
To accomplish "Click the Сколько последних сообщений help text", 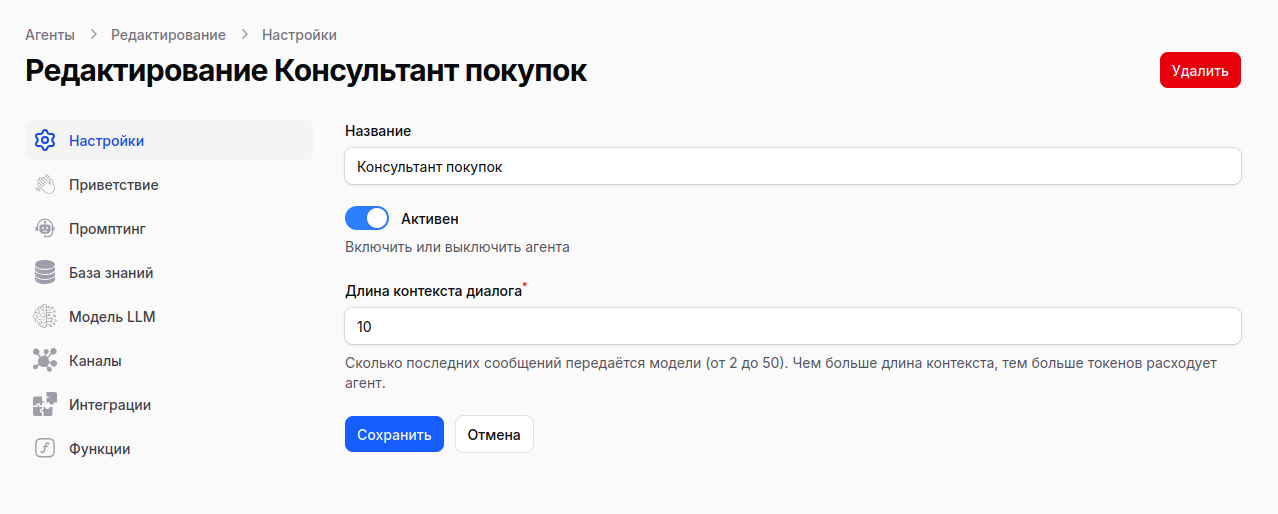I will [x=781, y=372].
